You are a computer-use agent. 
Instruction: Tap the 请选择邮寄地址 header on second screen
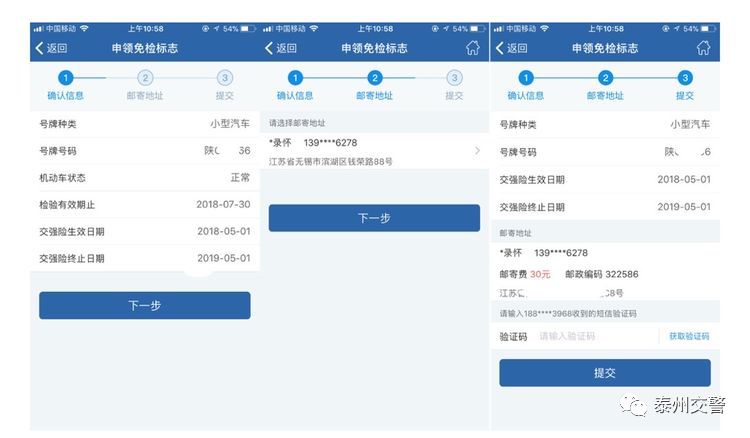297,123
